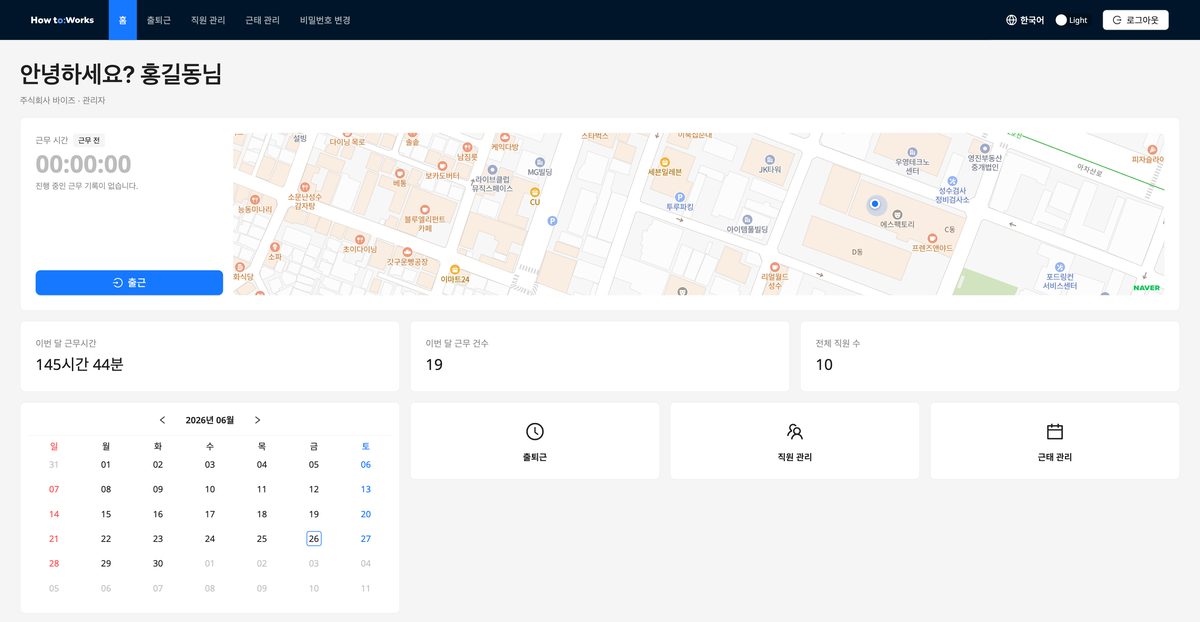
Task: Click the NAVER logo on the map
Action: coord(1146,288)
